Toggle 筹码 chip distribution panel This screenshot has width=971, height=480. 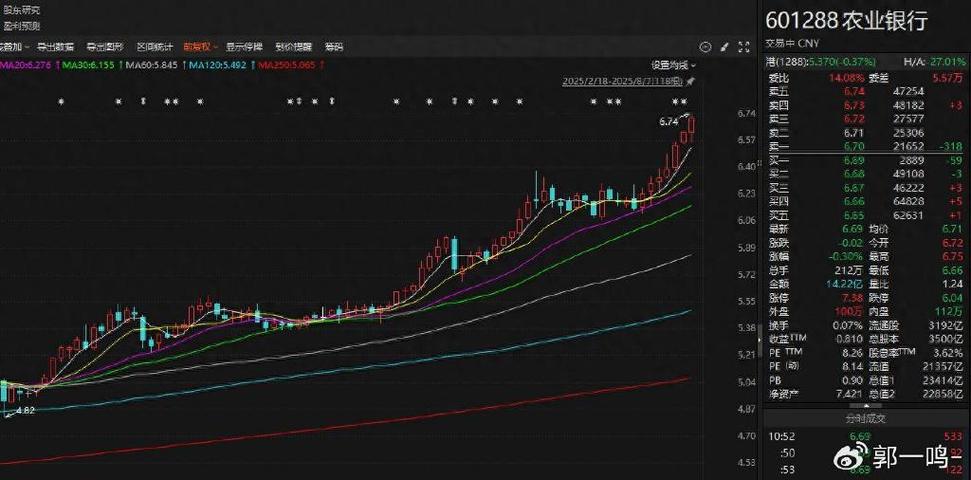click(334, 46)
